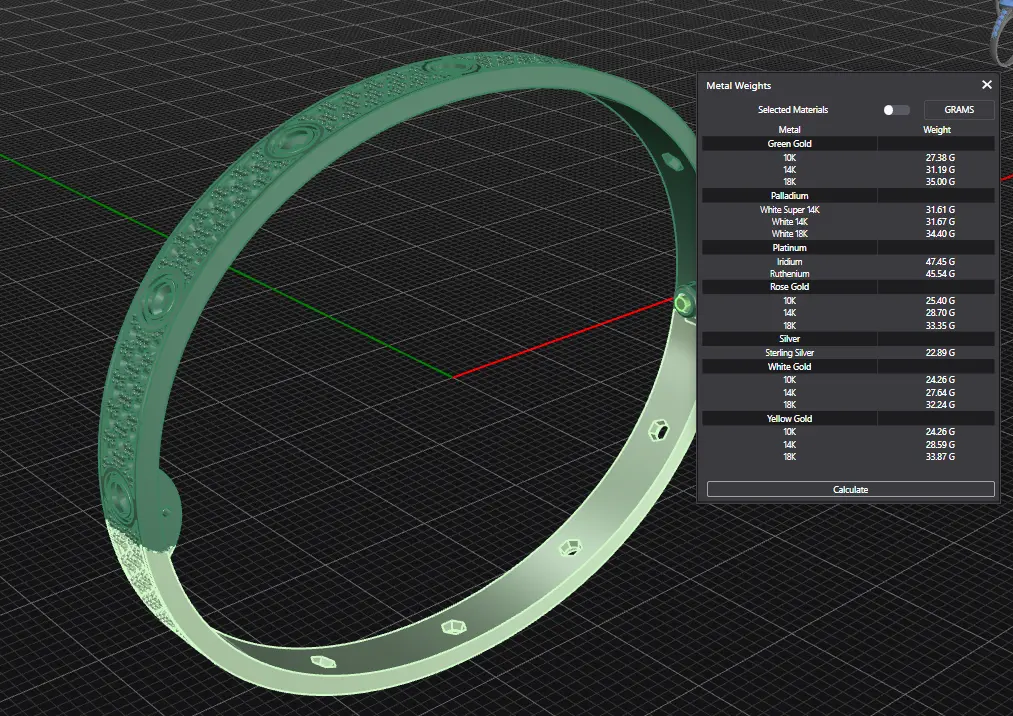
Task: Click the Calculate button
Action: pos(850,489)
